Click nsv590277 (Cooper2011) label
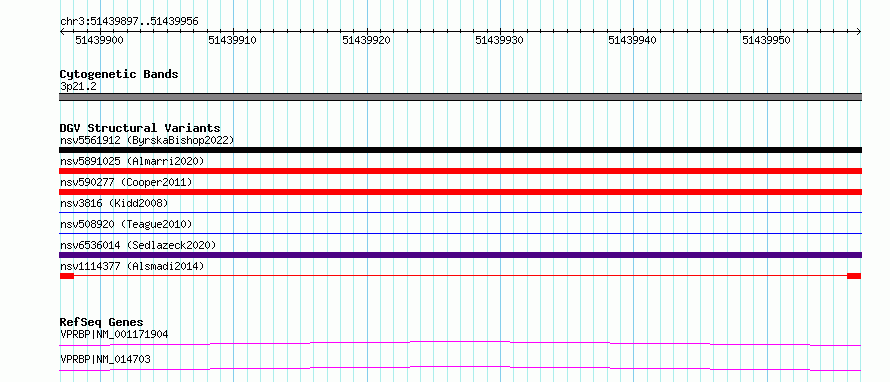This screenshot has height=382, width=890. pos(126,182)
